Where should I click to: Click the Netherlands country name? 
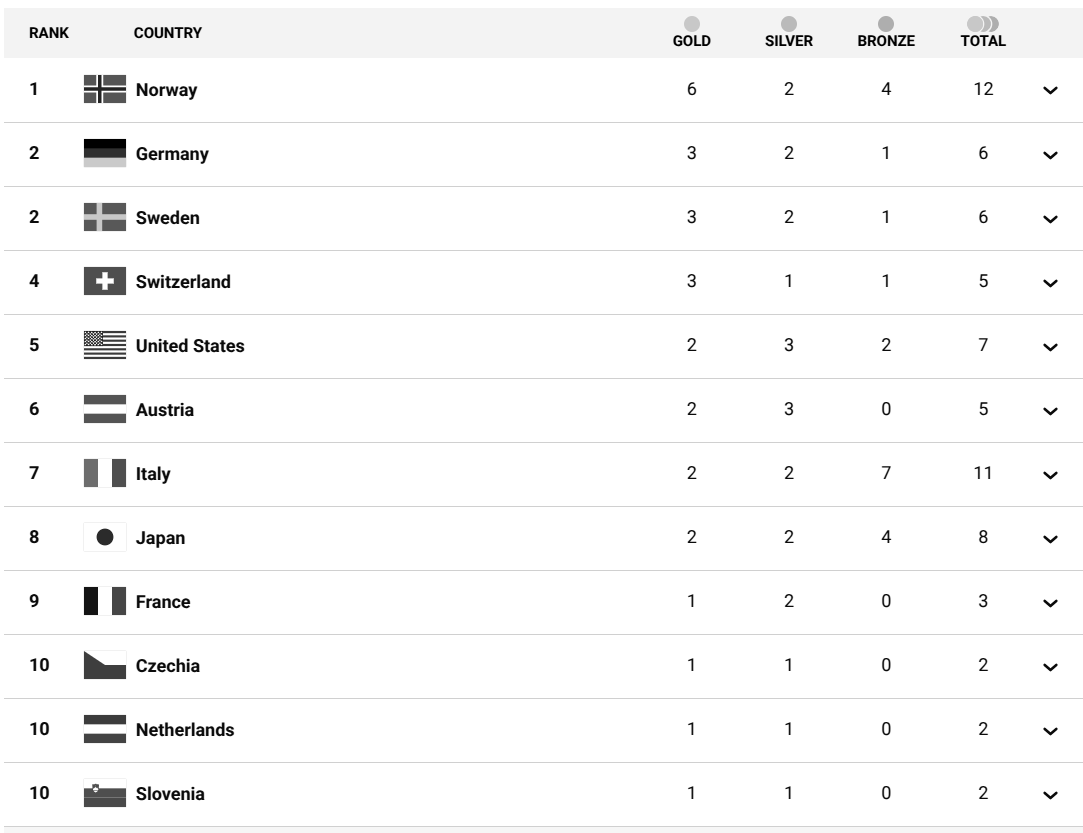pyautogui.click(x=185, y=730)
